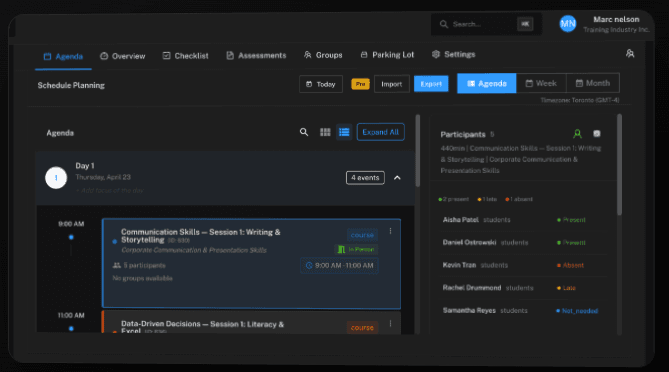Viewport: 669px width, 372px height.
Task: Switch to Month view
Action: tap(593, 83)
